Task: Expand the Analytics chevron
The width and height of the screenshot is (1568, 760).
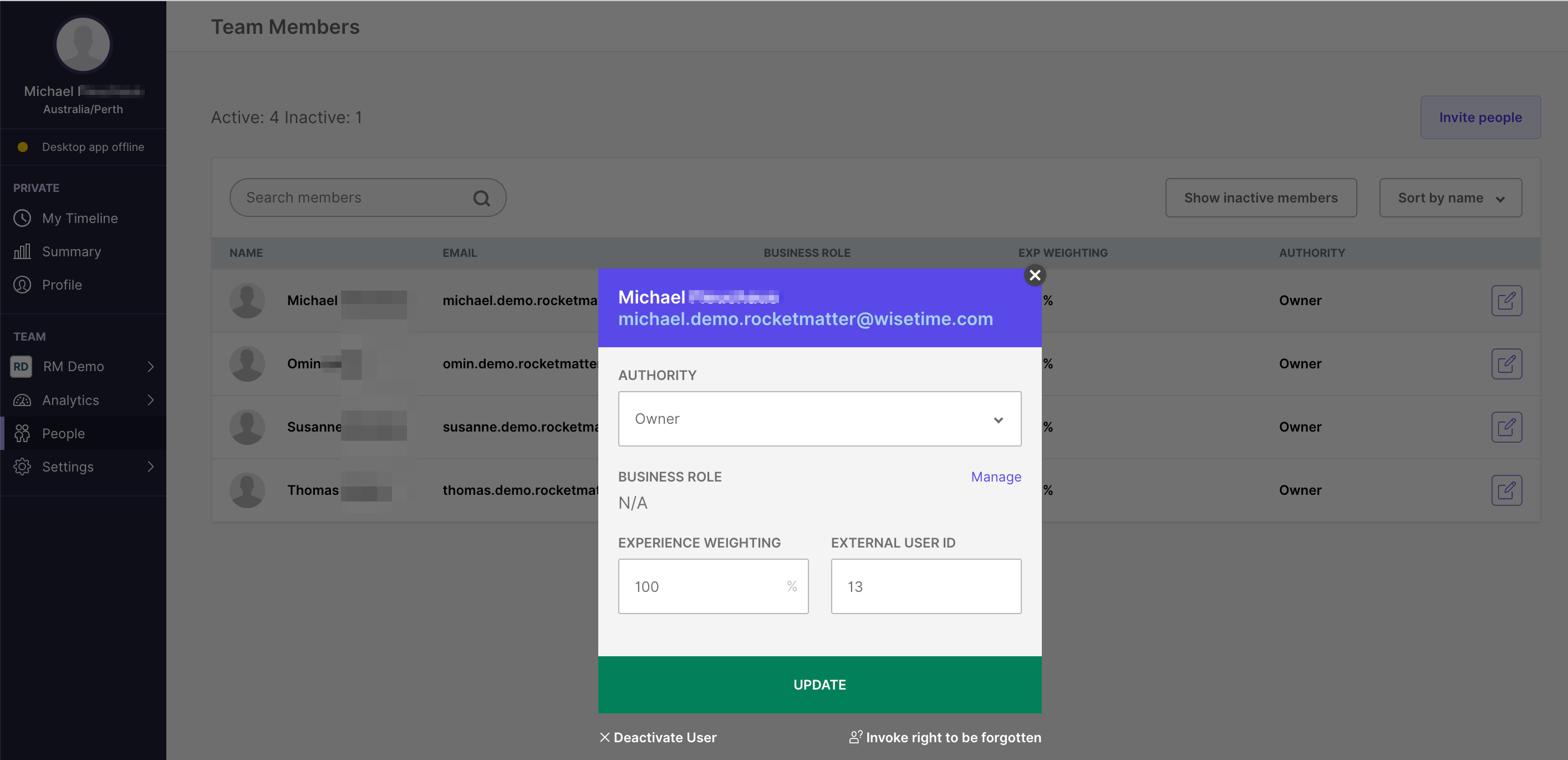Action: coord(150,400)
